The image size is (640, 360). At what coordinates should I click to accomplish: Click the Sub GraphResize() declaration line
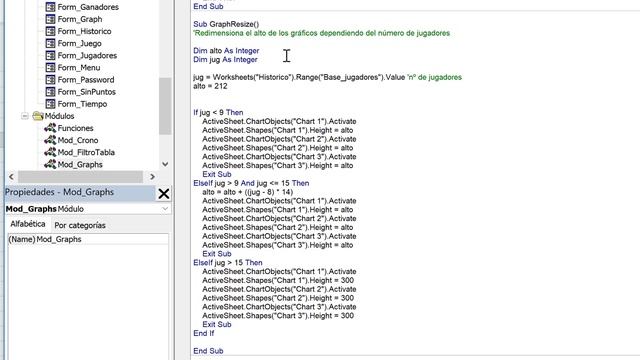tap(226, 24)
